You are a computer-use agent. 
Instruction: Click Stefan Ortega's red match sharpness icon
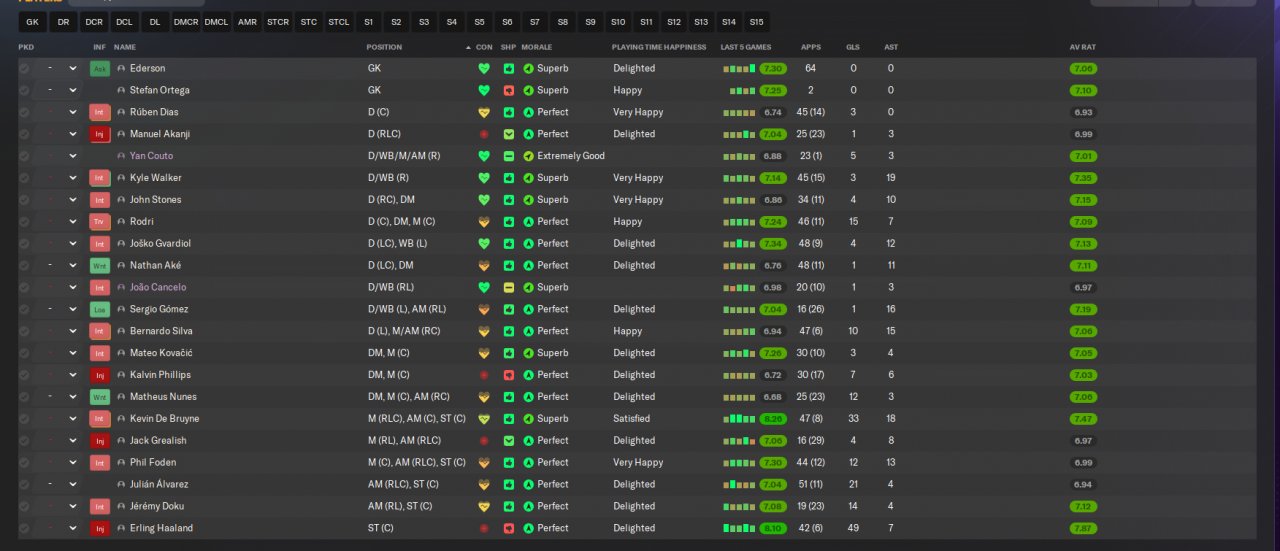pyautogui.click(x=509, y=91)
